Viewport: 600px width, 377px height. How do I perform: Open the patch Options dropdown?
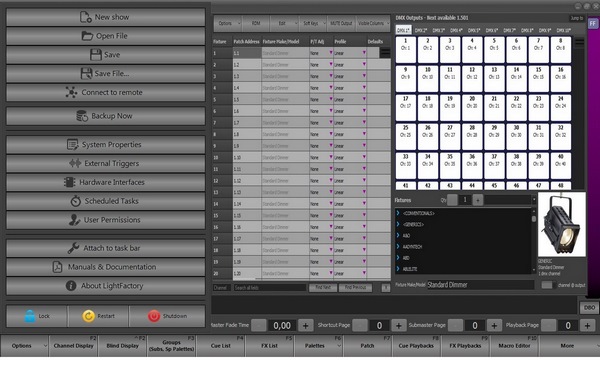click(x=227, y=23)
